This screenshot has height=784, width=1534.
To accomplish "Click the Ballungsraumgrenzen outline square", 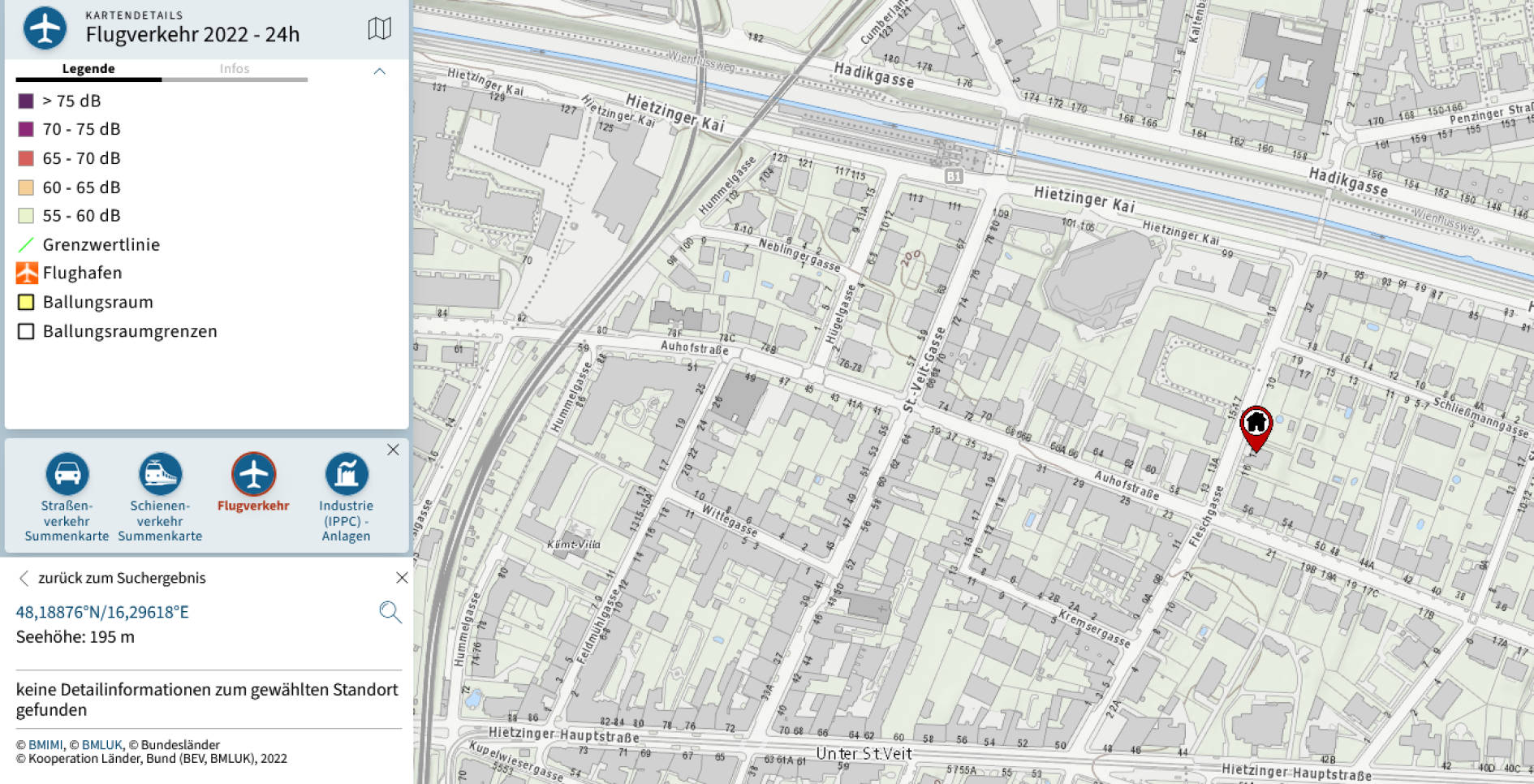I will pyautogui.click(x=26, y=331).
